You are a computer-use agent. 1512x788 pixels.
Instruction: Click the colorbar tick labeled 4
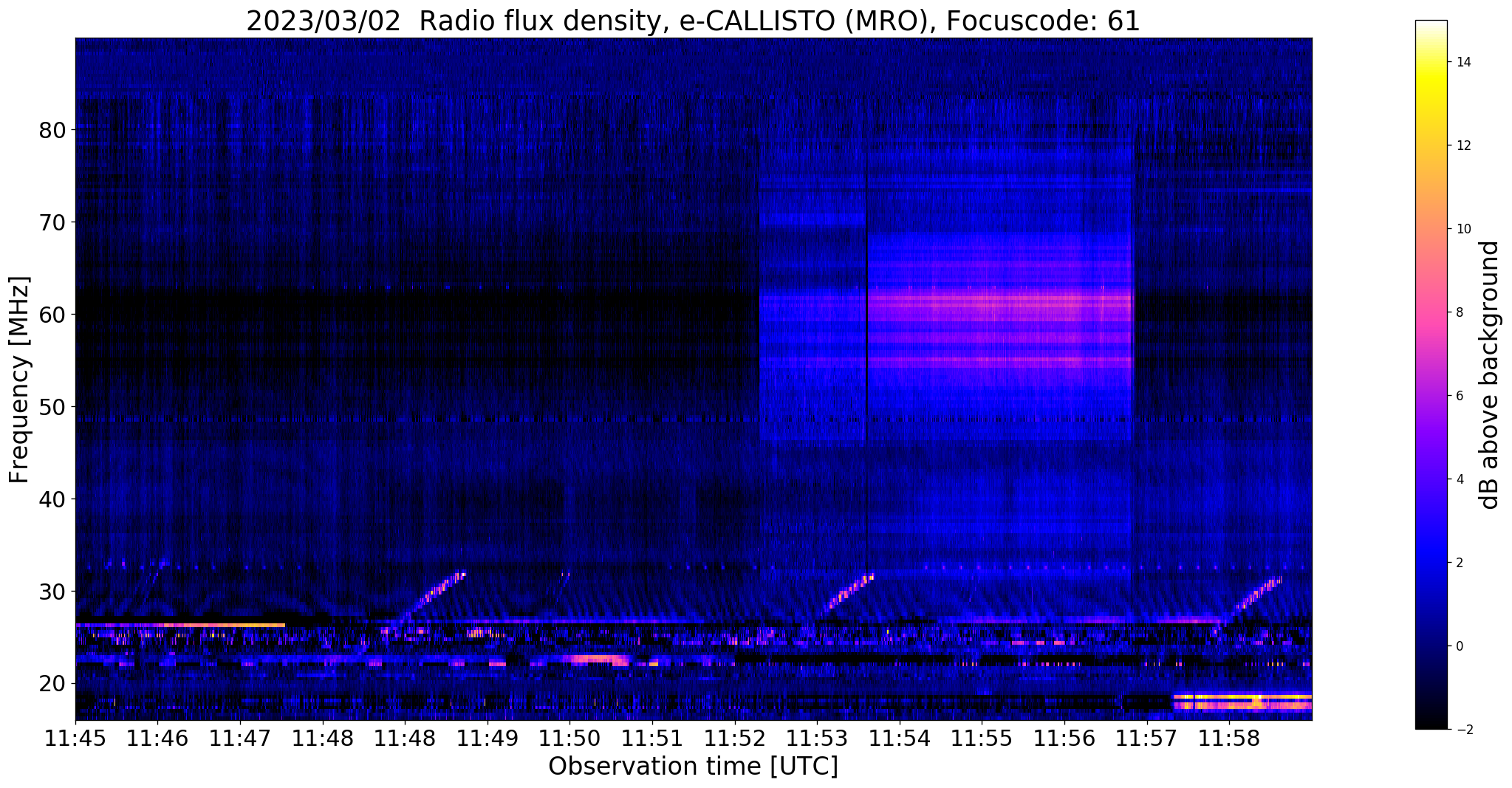coord(1459,479)
